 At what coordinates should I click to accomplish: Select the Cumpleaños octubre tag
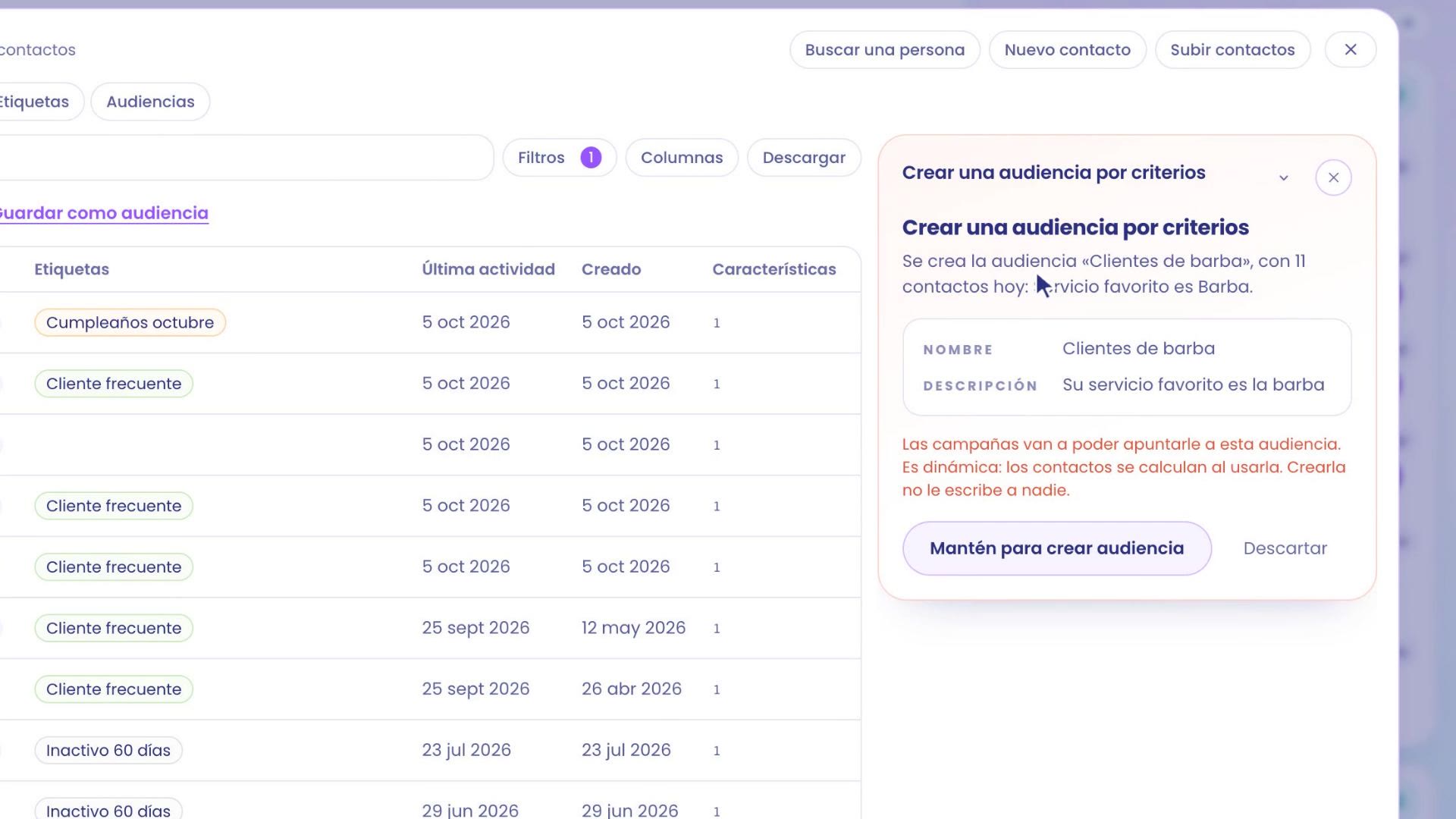[130, 322]
